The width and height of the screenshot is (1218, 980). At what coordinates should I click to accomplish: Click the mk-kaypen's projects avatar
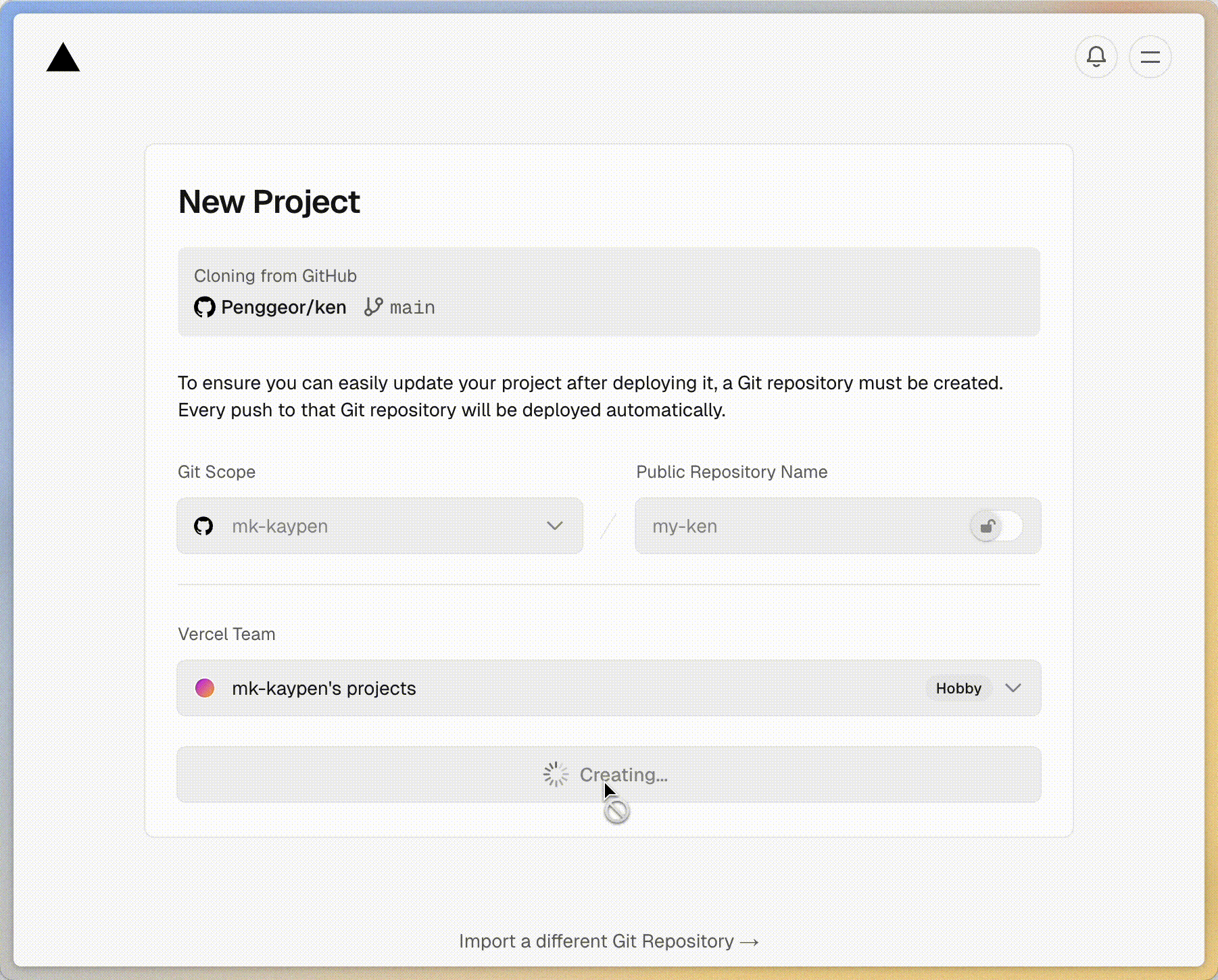pyautogui.click(x=205, y=688)
